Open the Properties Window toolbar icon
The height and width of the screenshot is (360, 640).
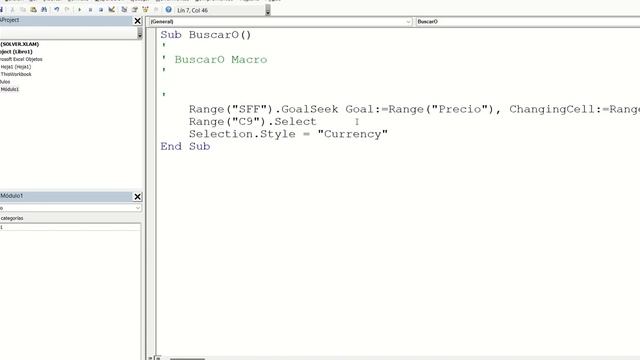[x=135, y=10]
